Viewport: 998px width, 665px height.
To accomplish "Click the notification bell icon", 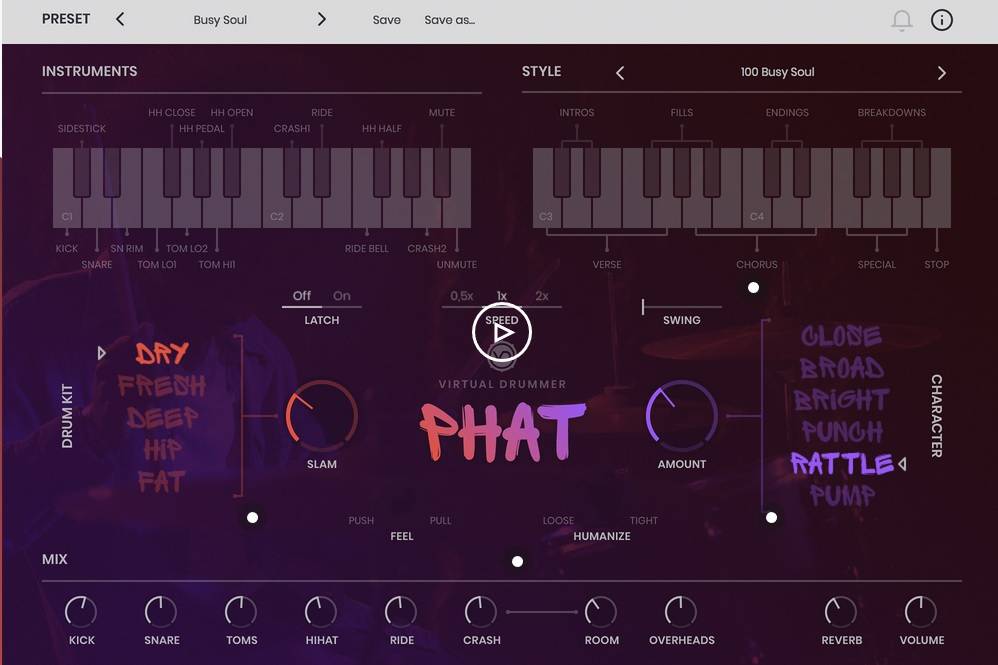I will (x=902, y=20).
